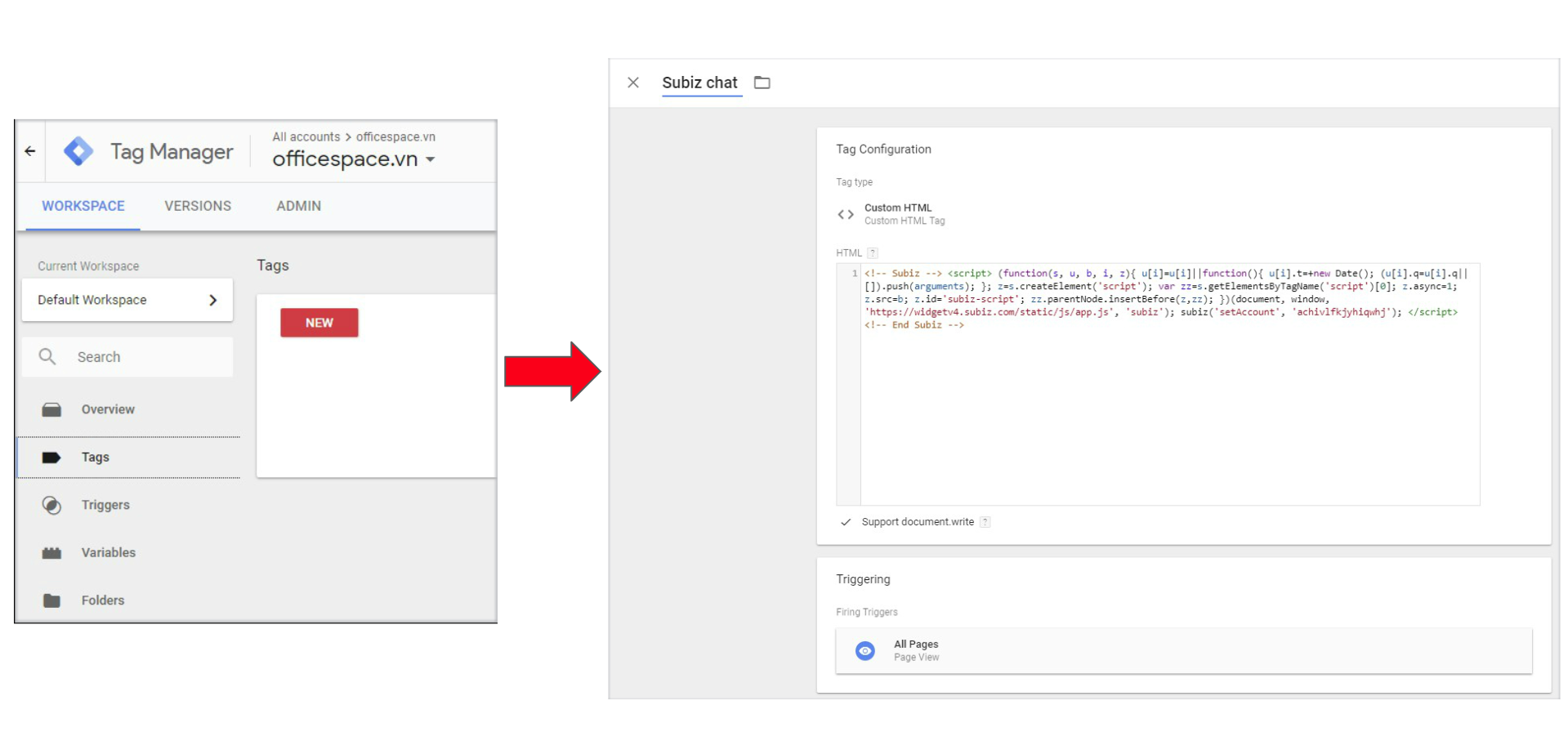Open help icon beside Support document.write

[x=985, y=522]
